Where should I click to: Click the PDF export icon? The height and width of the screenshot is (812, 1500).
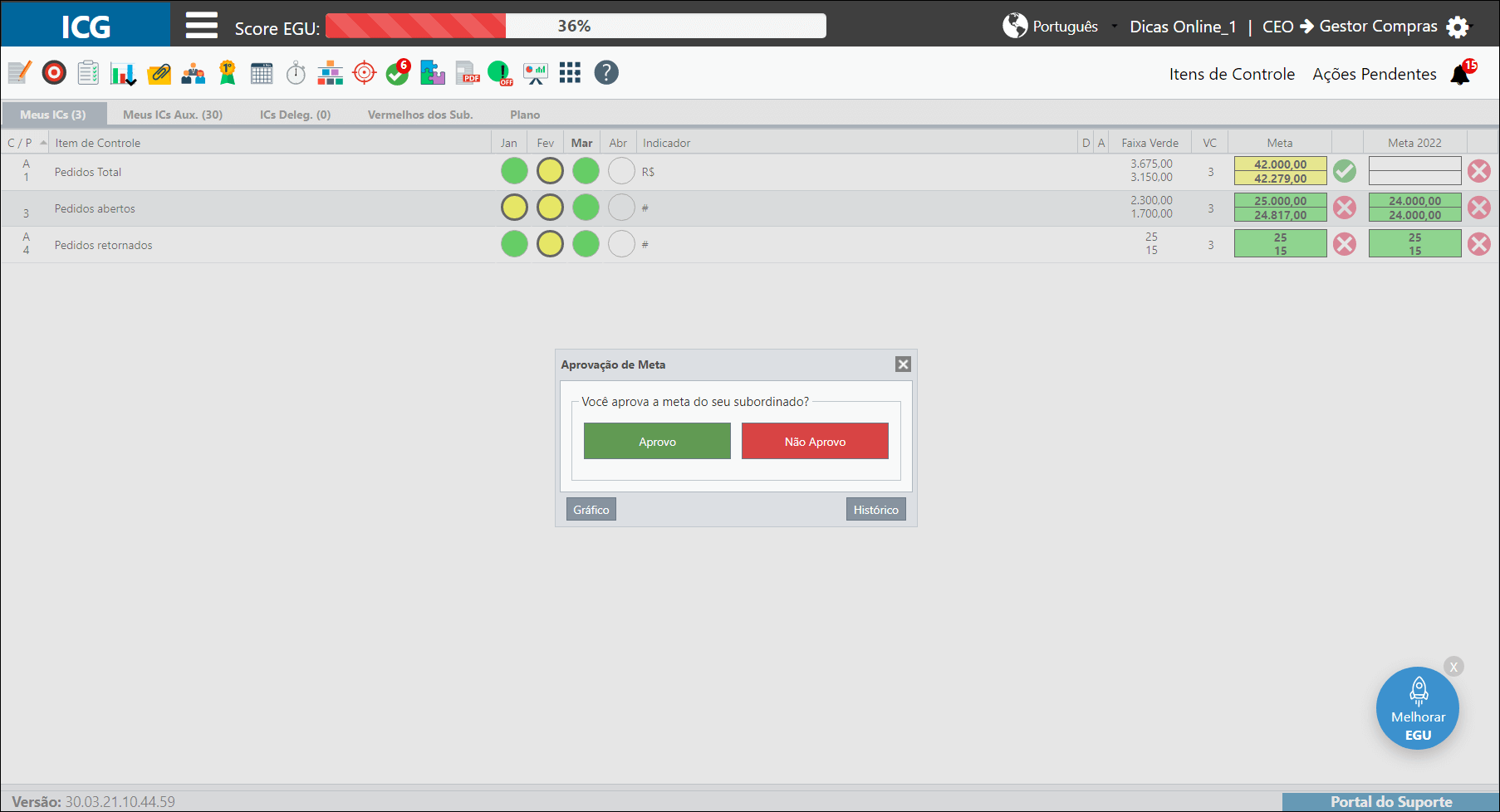point(468,73)
